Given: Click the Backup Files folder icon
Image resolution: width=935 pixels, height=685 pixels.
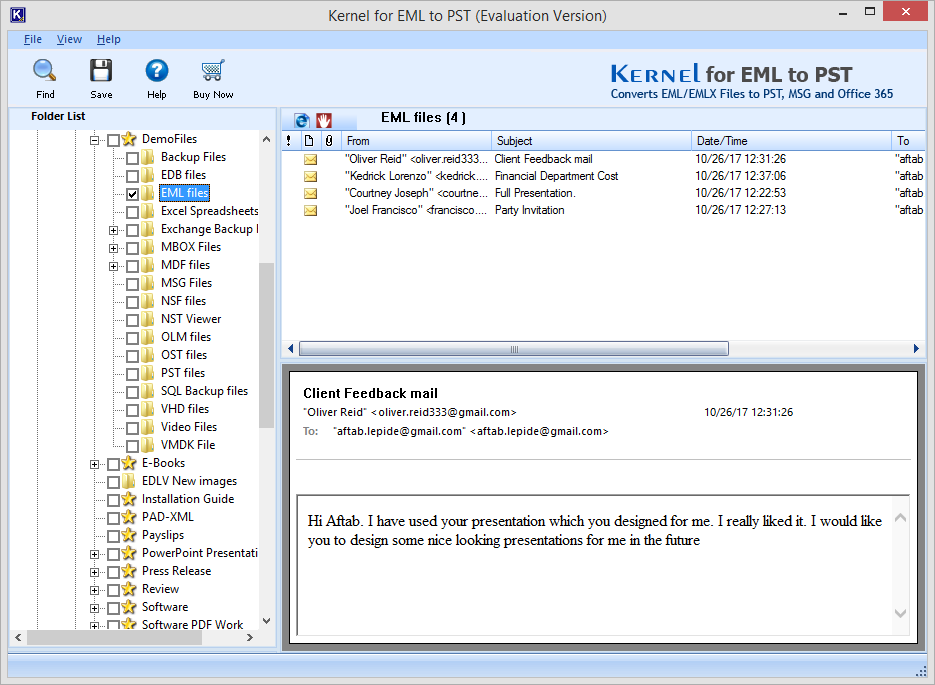Looking at the screenshot, I should (x=147, y=157).
